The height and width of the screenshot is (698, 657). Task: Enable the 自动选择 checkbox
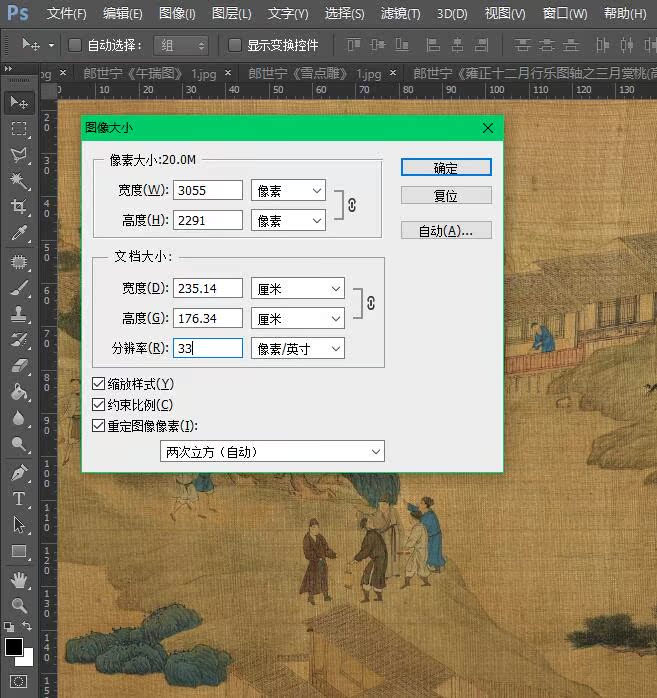(75, 45)
